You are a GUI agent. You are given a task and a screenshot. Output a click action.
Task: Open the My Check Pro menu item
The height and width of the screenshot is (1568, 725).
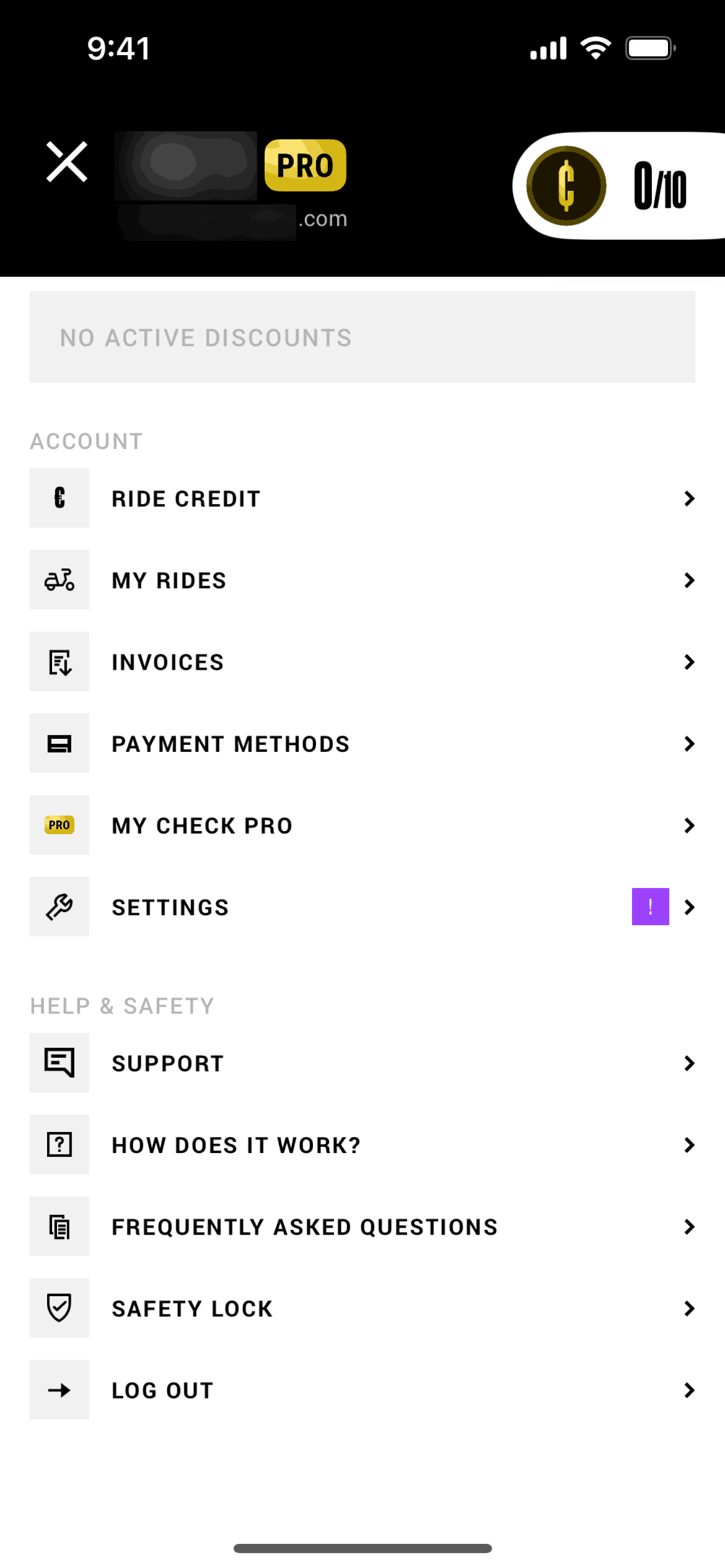[202, 825]
